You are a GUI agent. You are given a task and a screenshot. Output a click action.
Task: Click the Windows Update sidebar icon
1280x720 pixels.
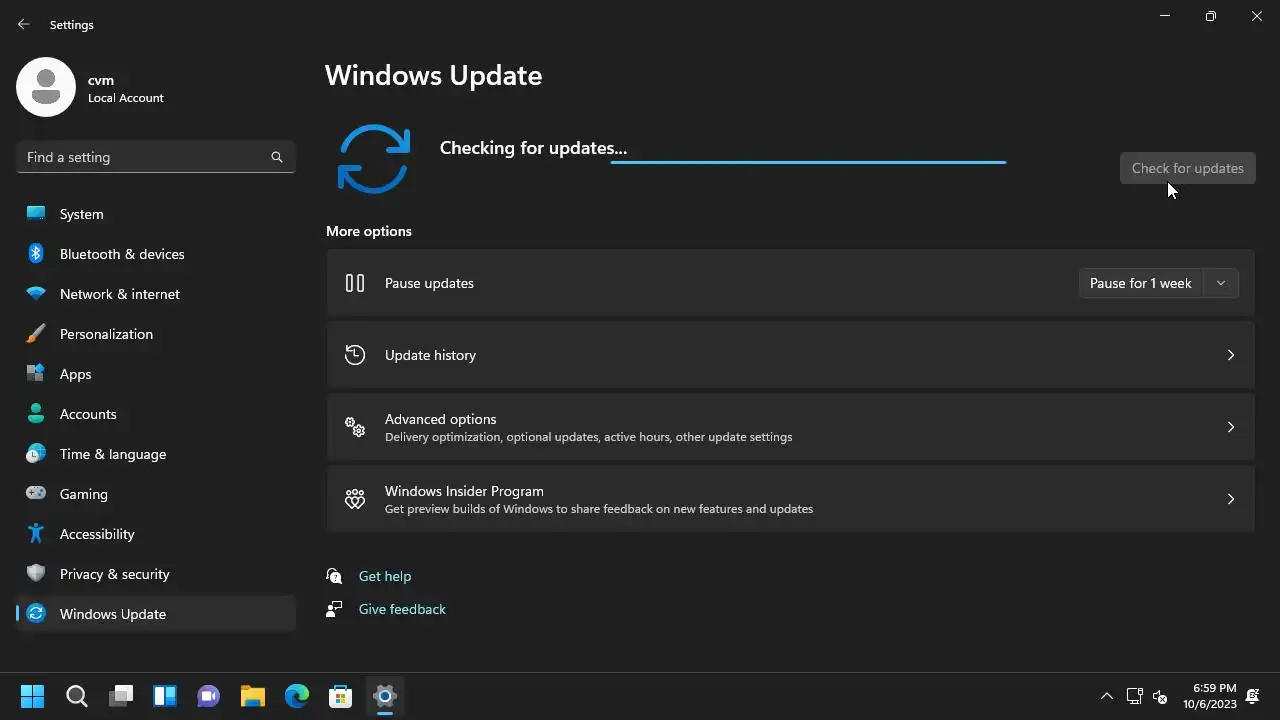(x=36, y=614)
